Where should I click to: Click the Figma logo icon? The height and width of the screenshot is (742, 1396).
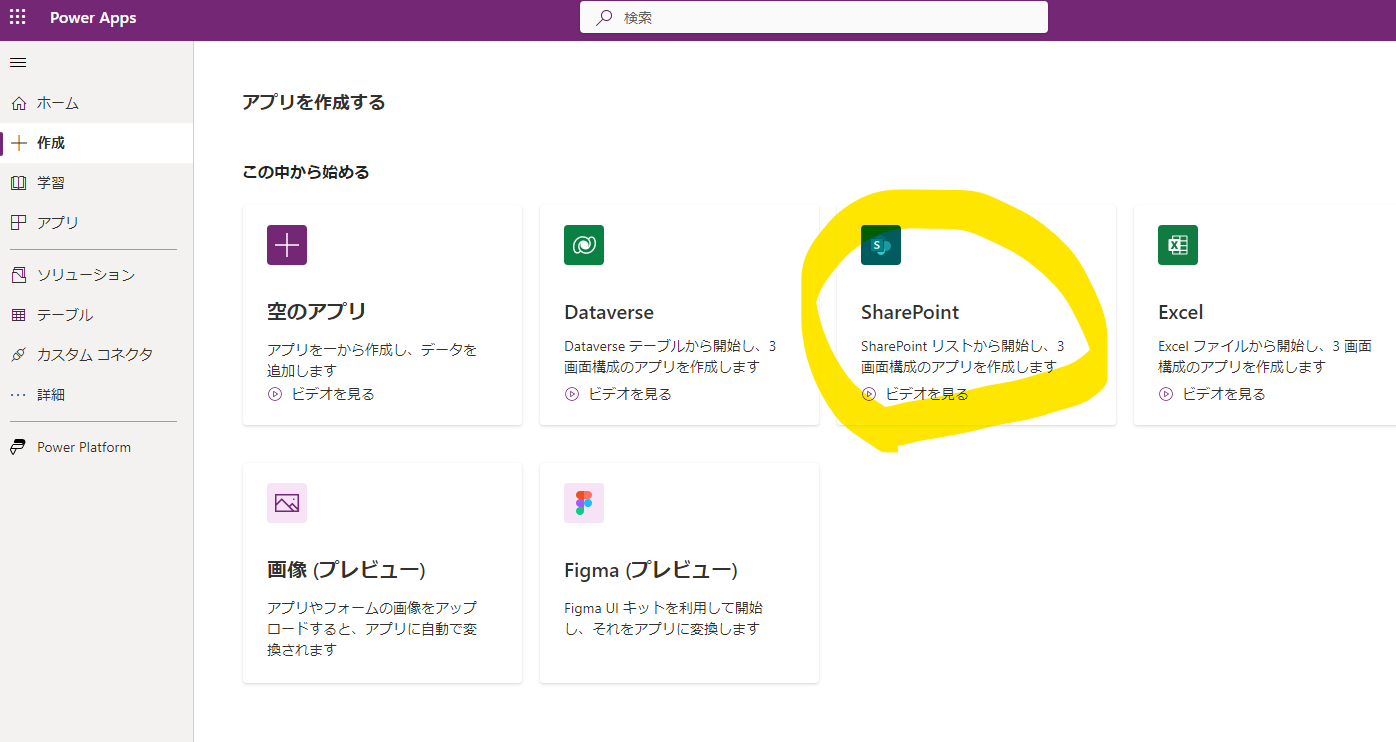click(584, 503)
